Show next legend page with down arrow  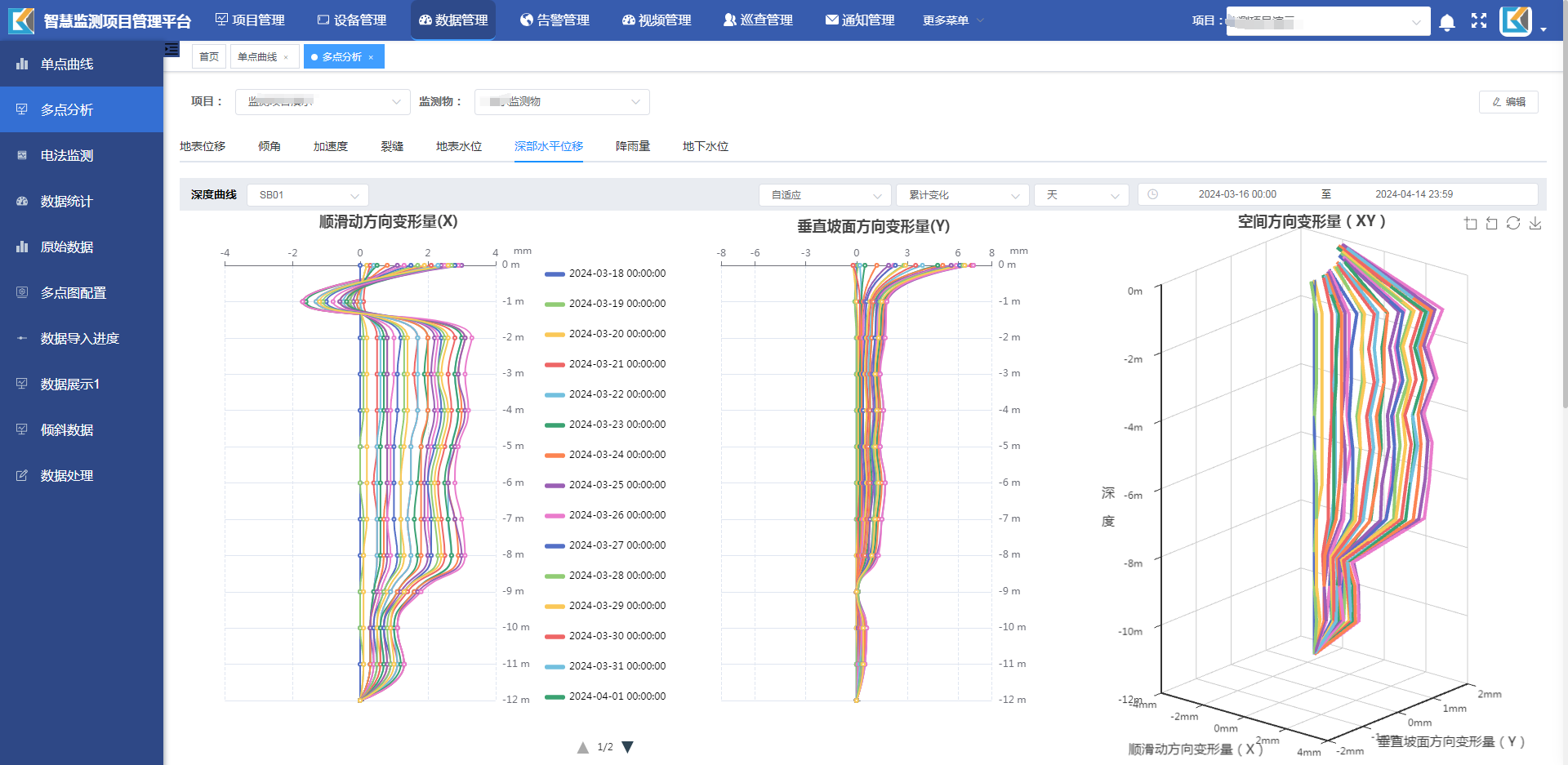tap(627, 747)
